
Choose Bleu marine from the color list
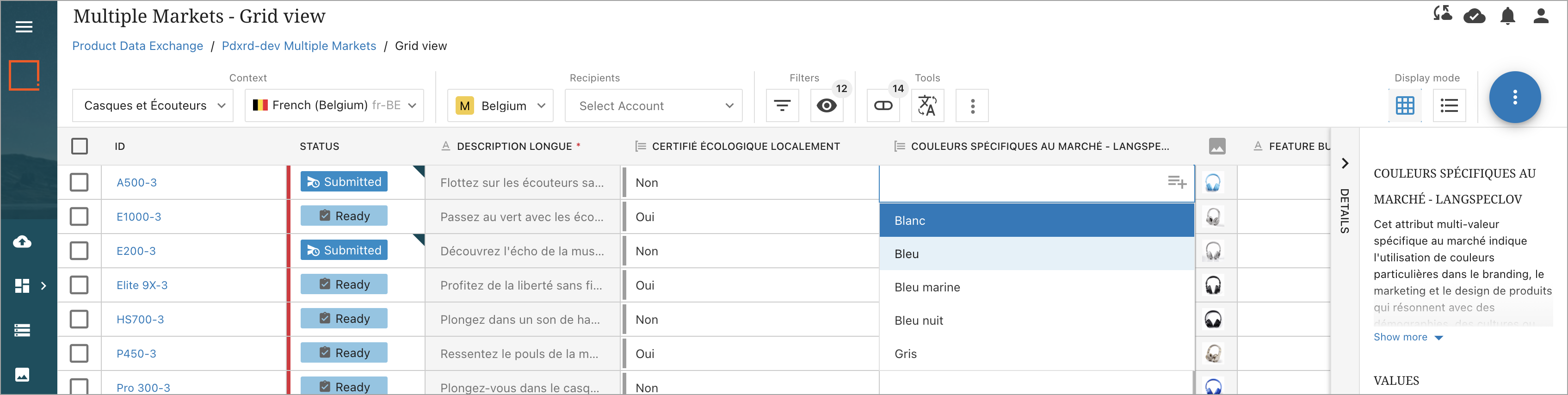pos(926,287)
